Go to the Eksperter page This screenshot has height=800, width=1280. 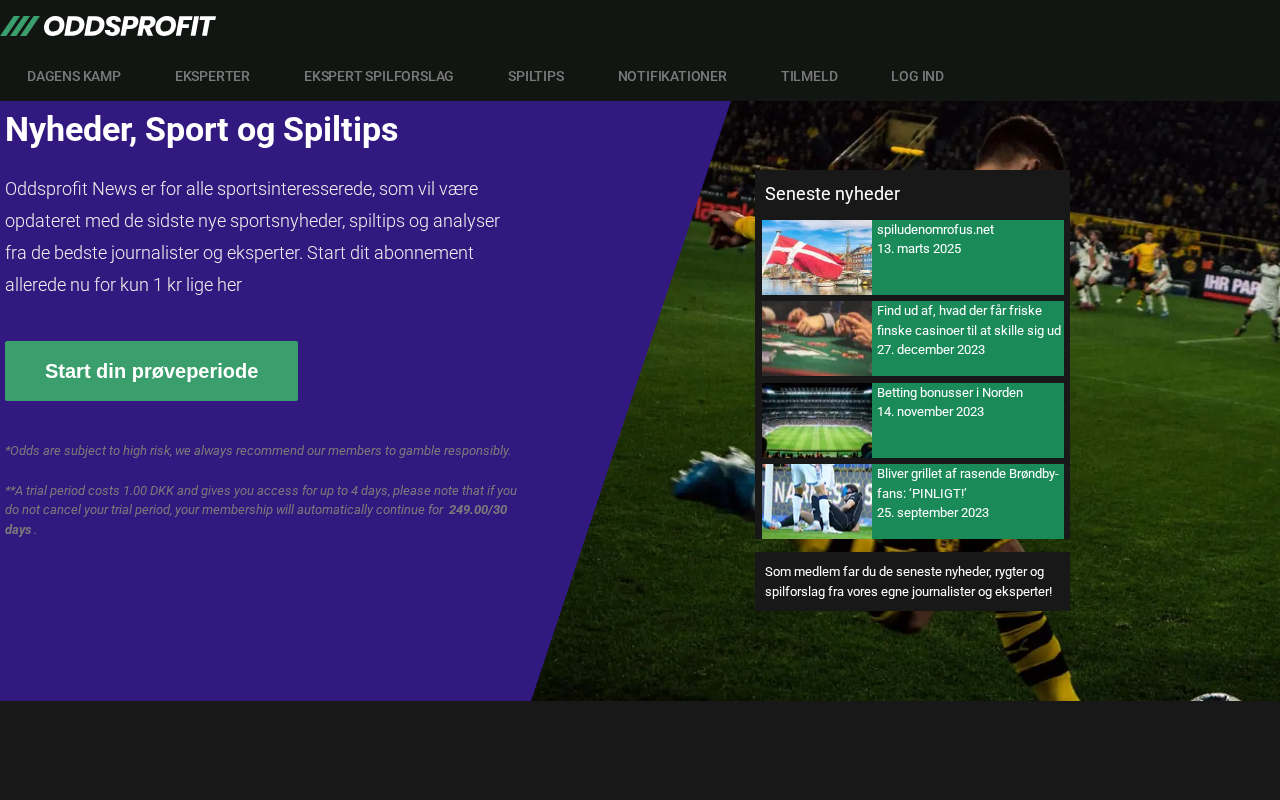click(x=212, y=76)
